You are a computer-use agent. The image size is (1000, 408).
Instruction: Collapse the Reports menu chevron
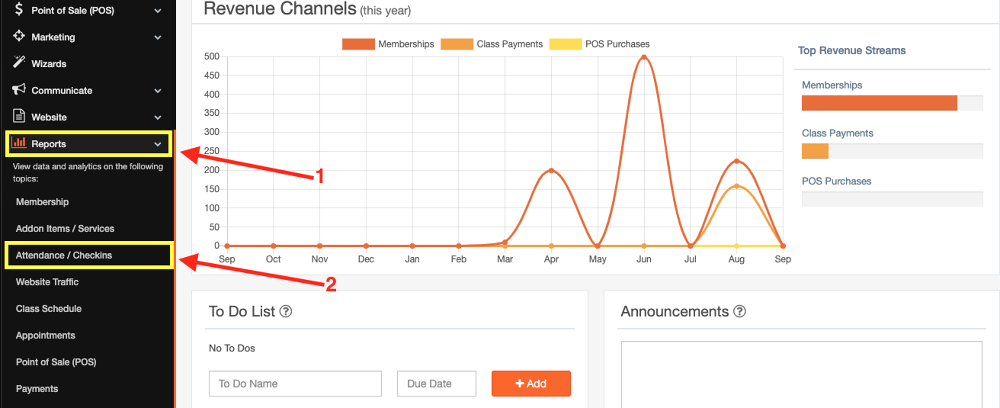158,144
